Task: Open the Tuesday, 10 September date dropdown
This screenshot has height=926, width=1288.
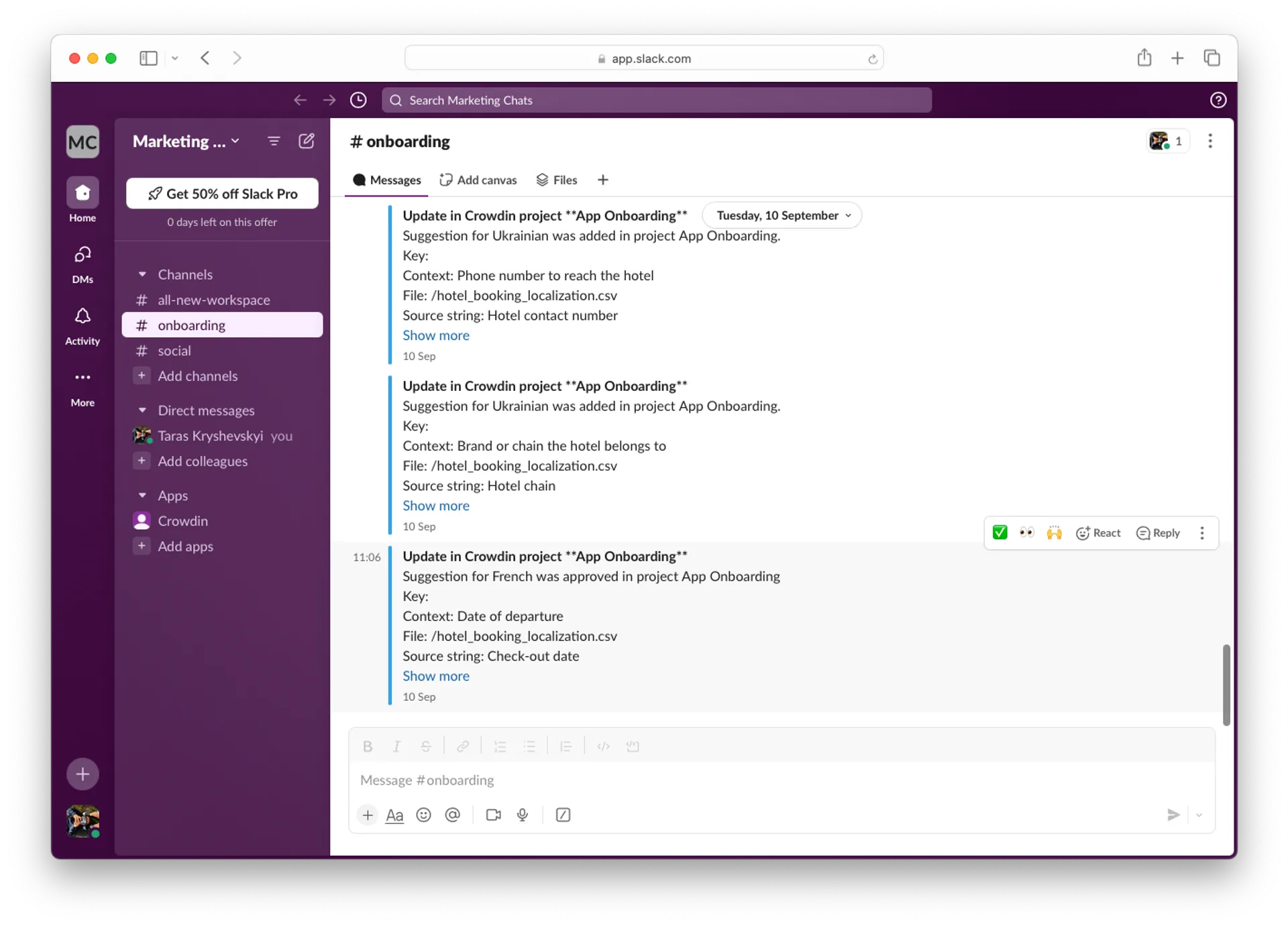Action: tap(782, 215)
